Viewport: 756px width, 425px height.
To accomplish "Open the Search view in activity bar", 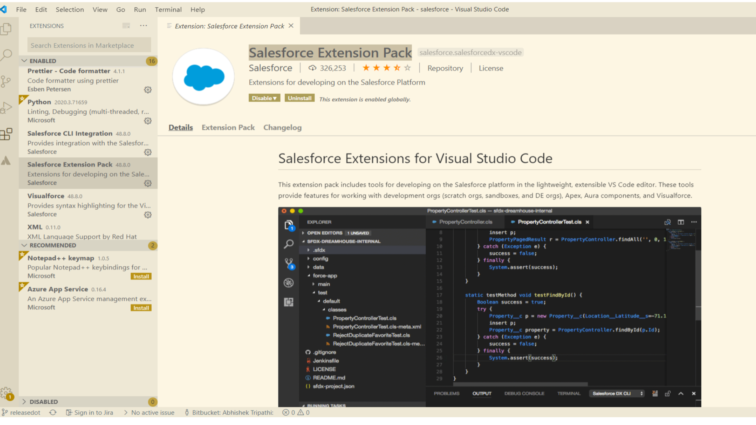I will coord(6,55).
